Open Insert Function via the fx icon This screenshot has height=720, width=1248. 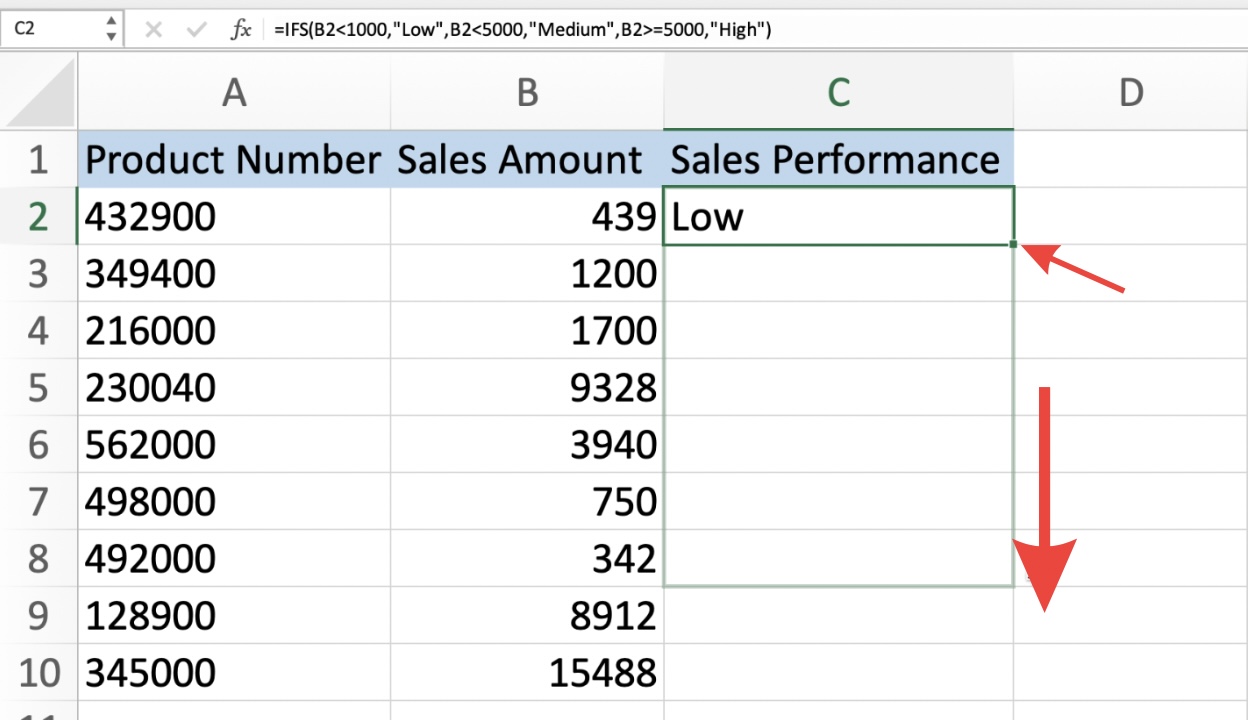[x=241, y=29]
